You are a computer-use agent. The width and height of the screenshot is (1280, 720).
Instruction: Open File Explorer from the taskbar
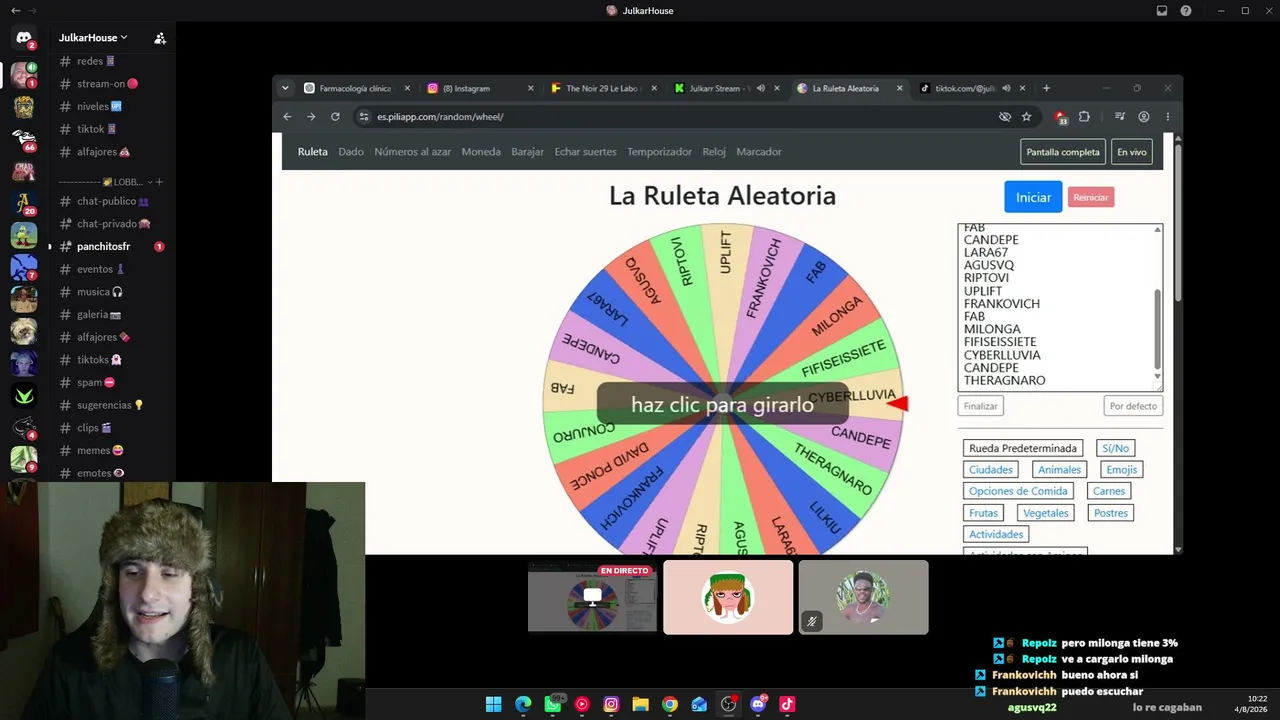[x=641, y=704]
